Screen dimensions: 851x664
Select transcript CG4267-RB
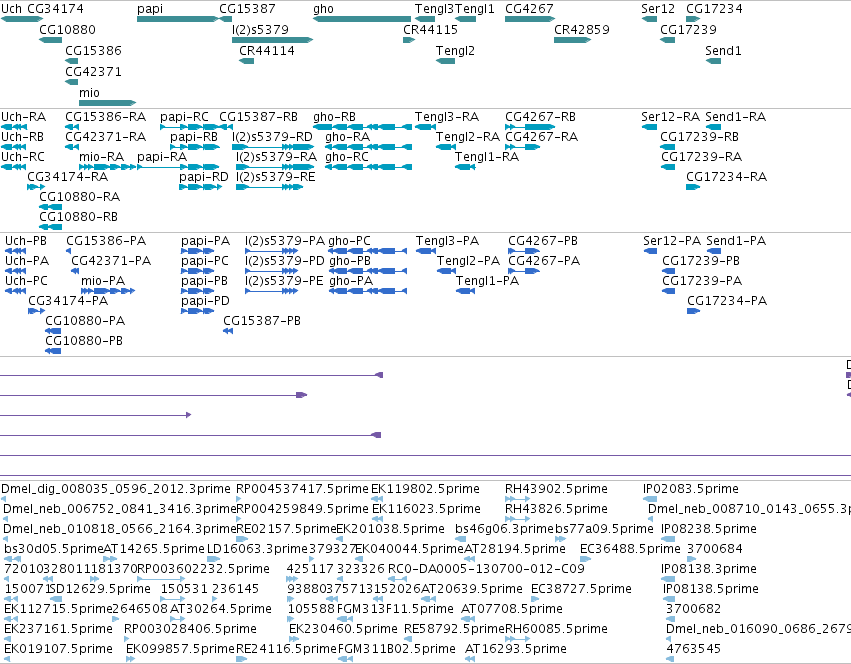point(541,117)
